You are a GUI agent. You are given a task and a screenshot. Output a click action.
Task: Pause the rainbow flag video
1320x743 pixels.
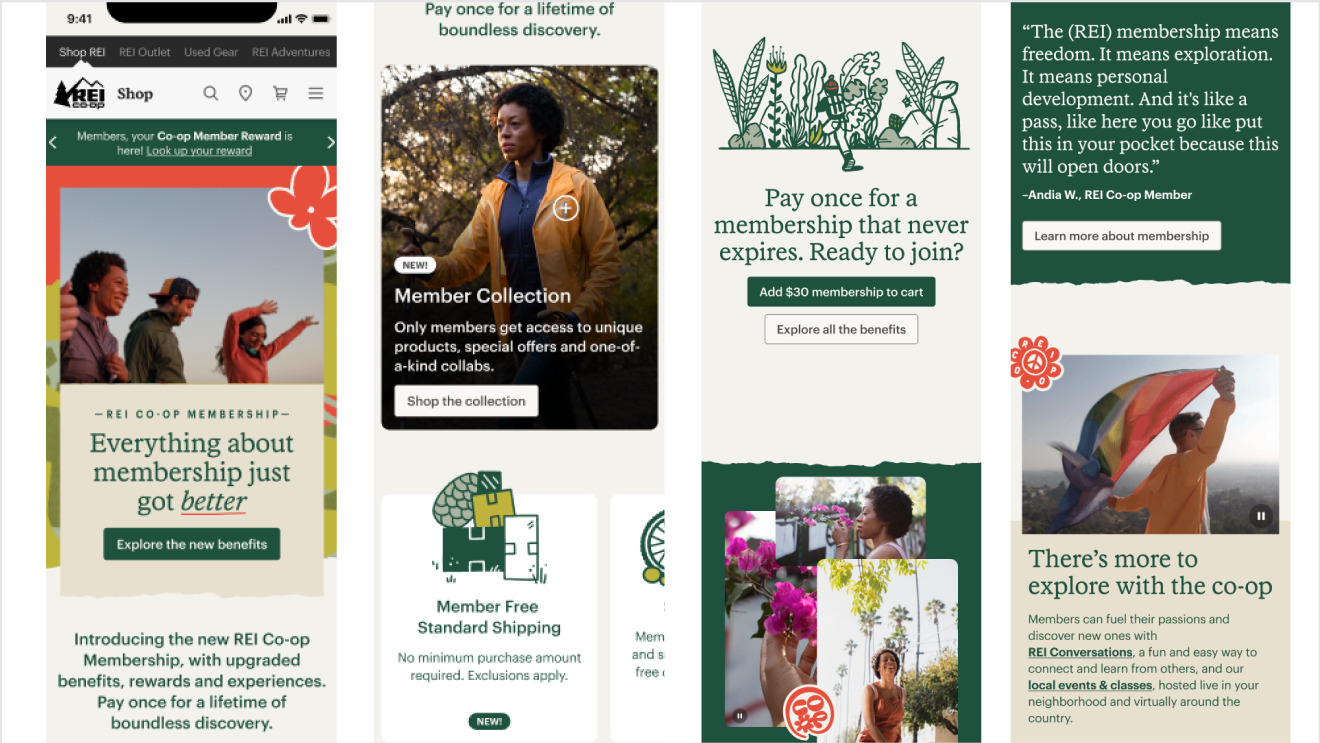tap(1261, 516)
